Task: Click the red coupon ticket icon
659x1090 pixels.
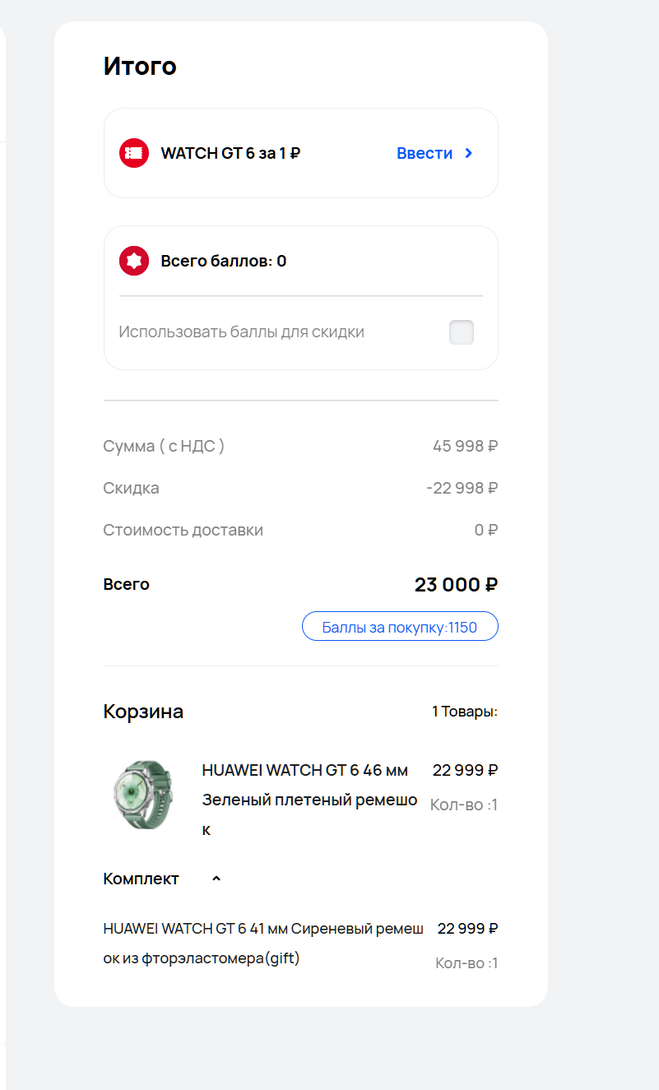Action: 134,153
